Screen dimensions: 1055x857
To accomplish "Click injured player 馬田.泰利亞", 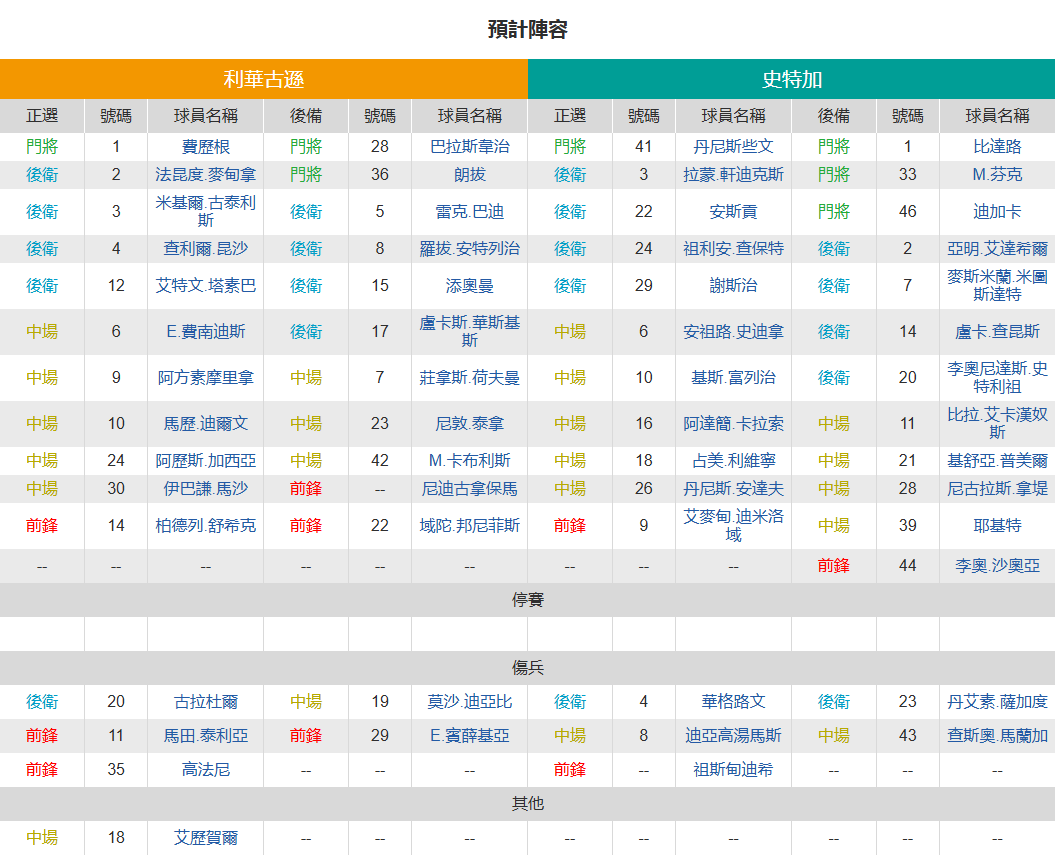I will point(205,736).
